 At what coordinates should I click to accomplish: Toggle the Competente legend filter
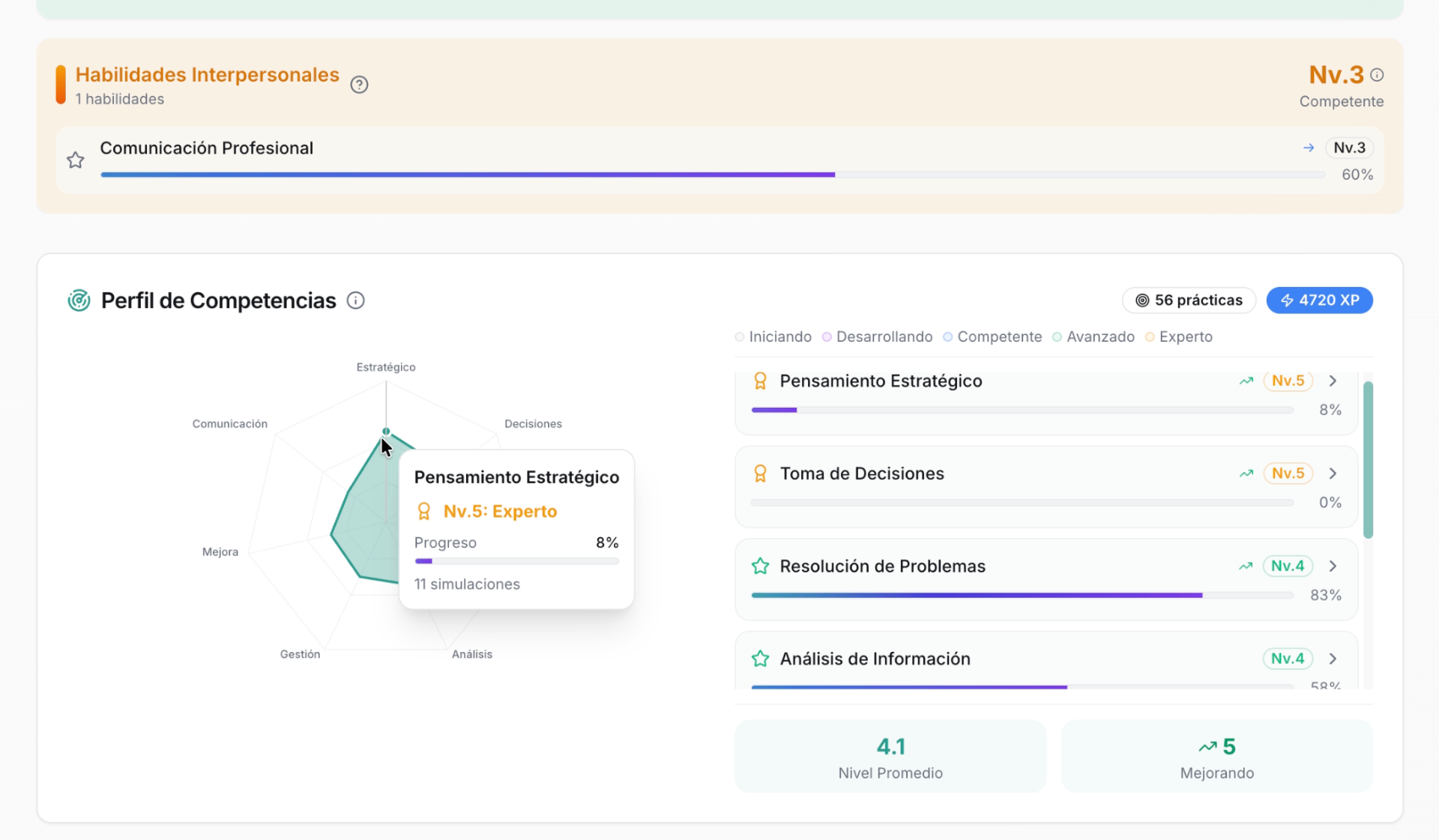tap(992, 337)
